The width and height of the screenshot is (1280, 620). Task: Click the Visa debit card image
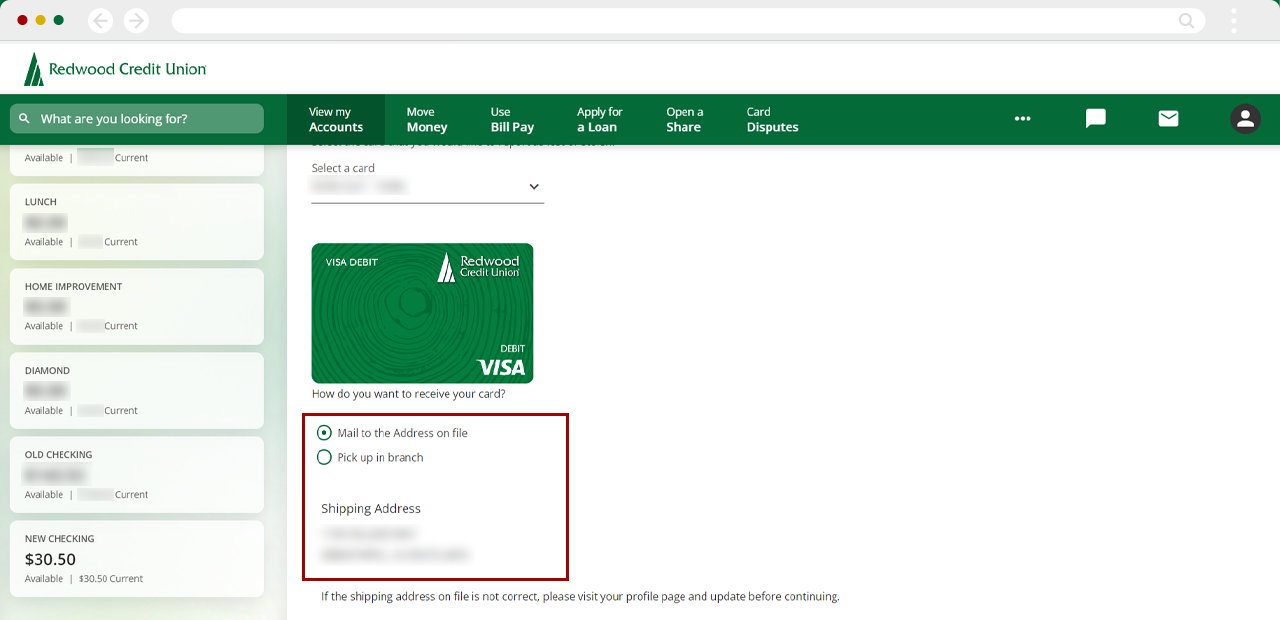click(422, 313)
